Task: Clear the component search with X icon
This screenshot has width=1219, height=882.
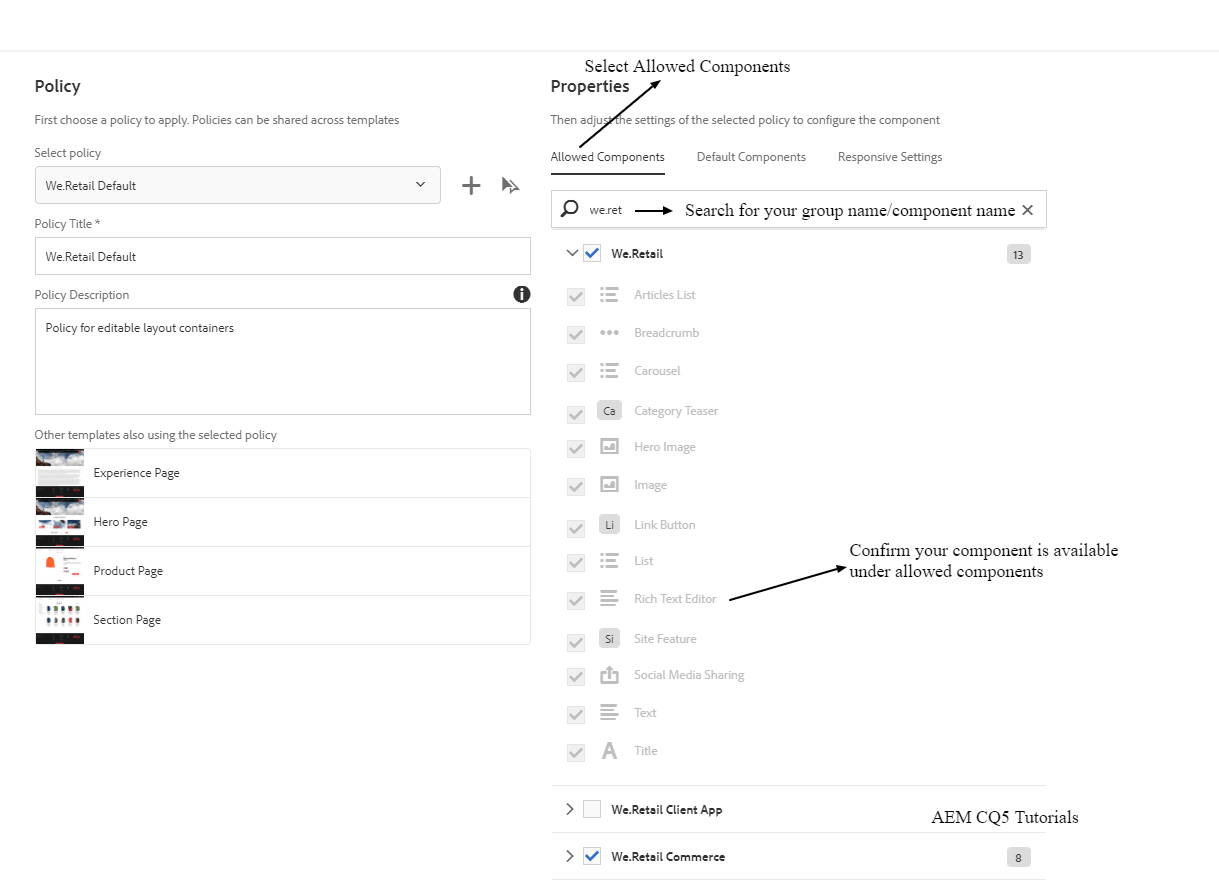Action: [x=1027, y=210]
